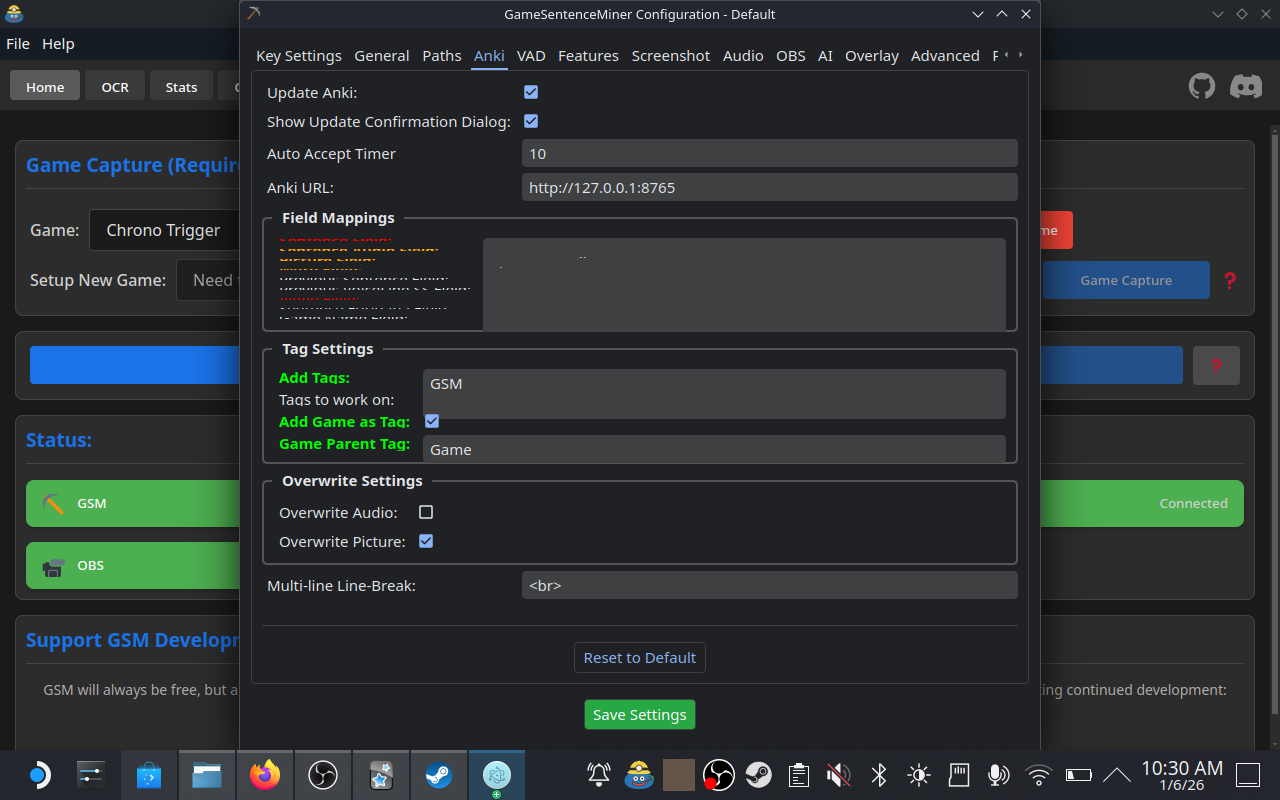This screenshot has width=1280, height=800.
Task: Enable Overwrite Audio
Action: (426, 511)
